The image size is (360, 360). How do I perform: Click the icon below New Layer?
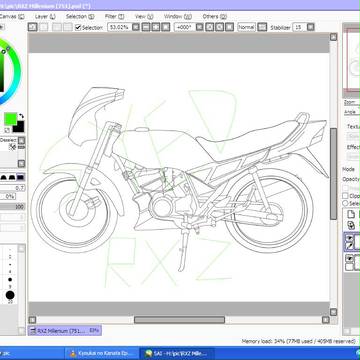(x=350, y=225)
